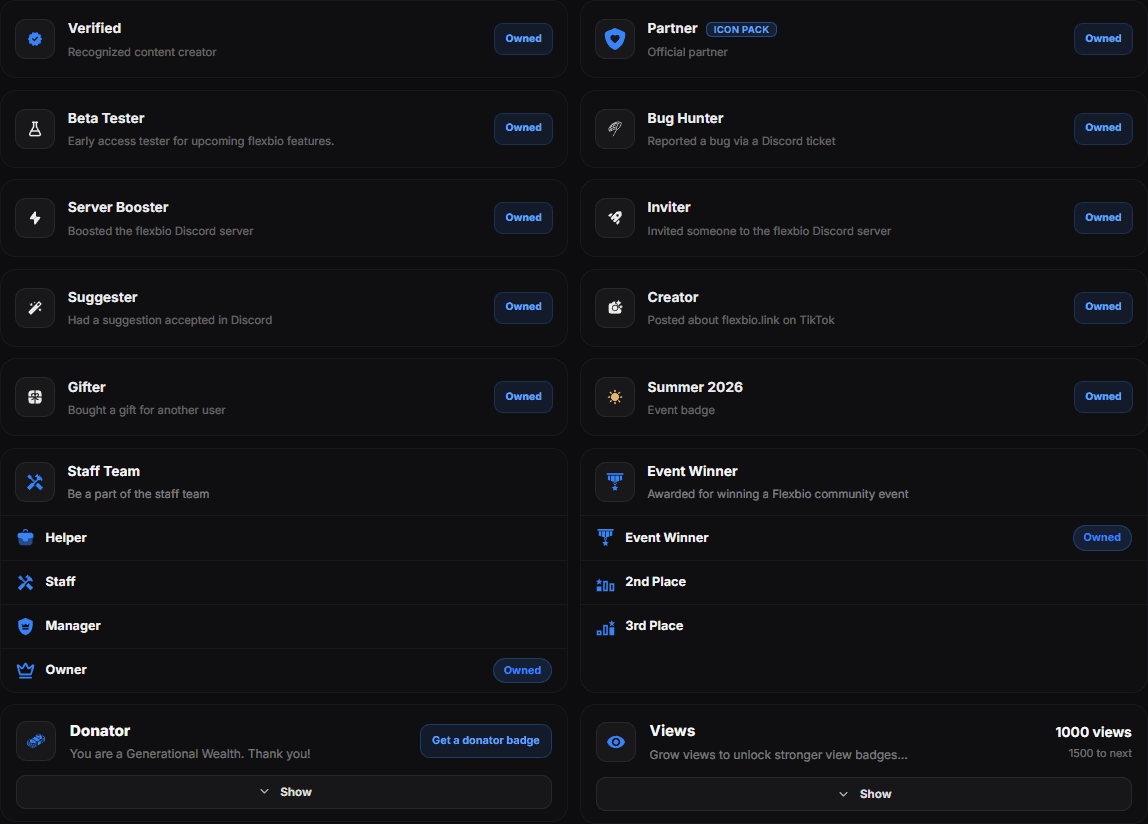Click the Views eye icon
The image size is (1148, 824).
pyautogui.click(x=616, y=742)
